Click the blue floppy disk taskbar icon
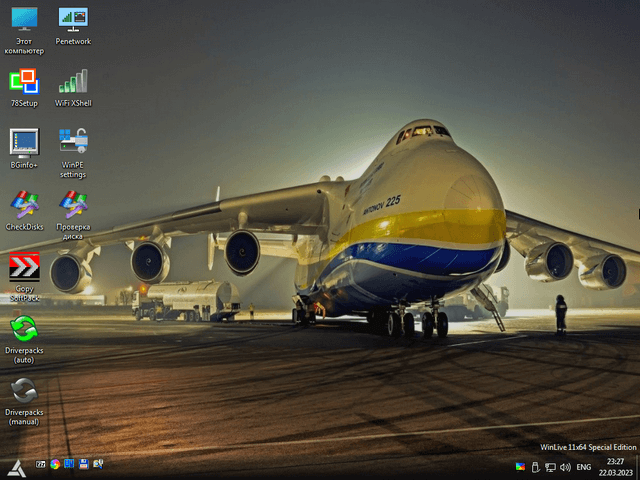 click(84, 465)
